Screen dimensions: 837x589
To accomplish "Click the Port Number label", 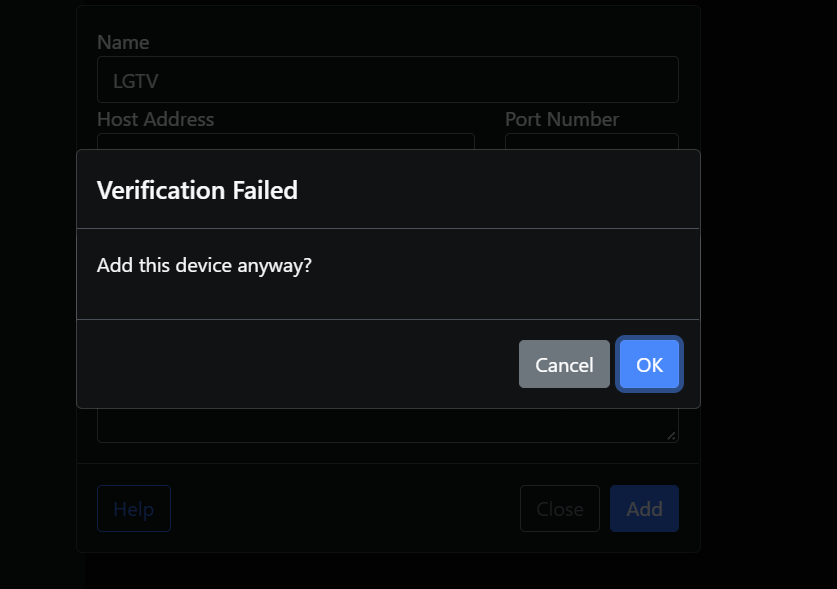I will [x=561, y=119].
